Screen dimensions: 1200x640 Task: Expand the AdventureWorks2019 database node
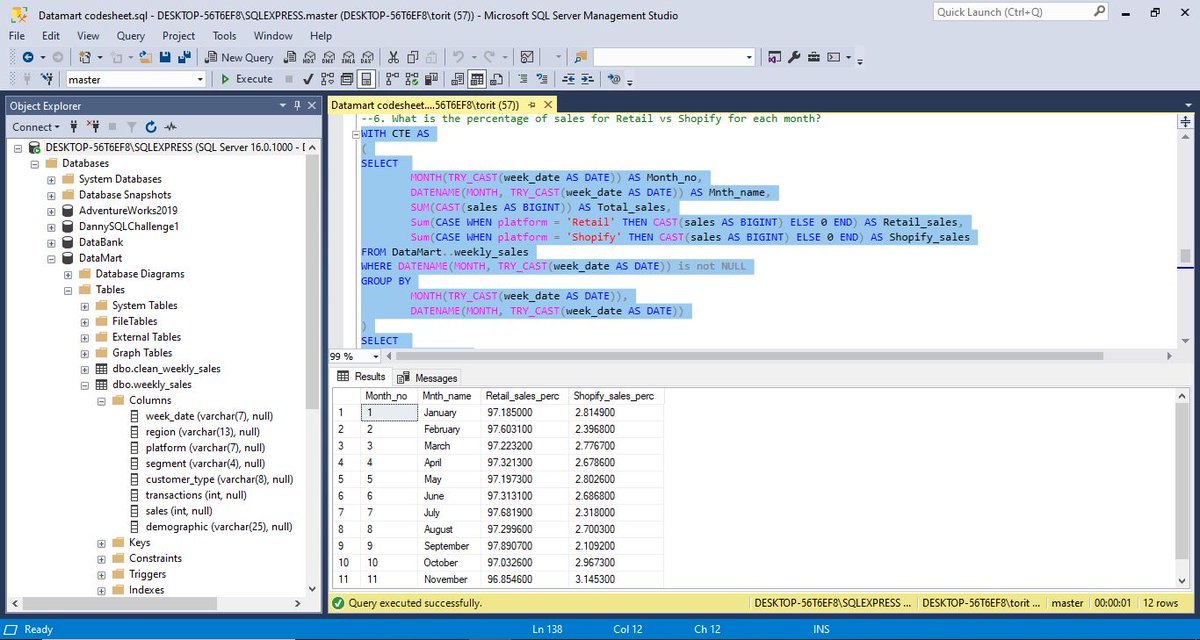pyautogui.click(x=52, y=211)
